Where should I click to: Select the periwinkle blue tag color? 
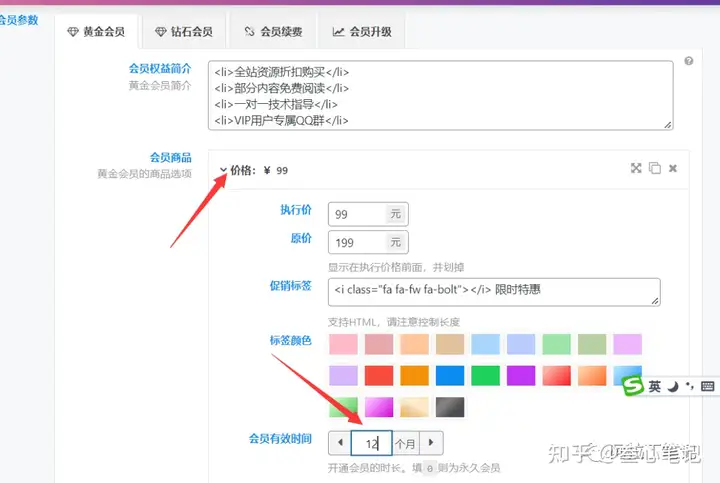pyautogui.click(x=521, y=344)
